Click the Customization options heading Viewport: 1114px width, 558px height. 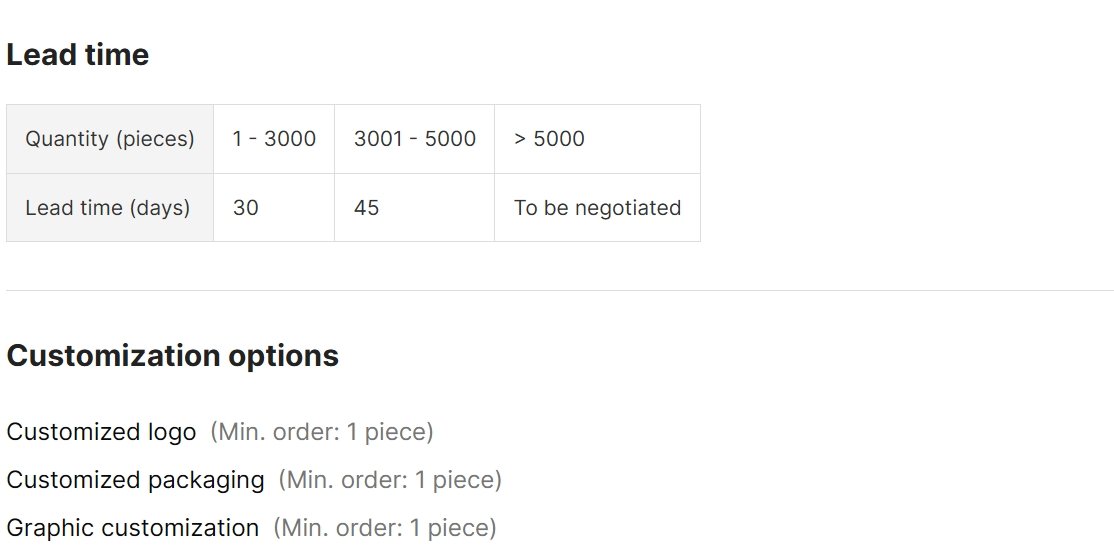(173, 356)
